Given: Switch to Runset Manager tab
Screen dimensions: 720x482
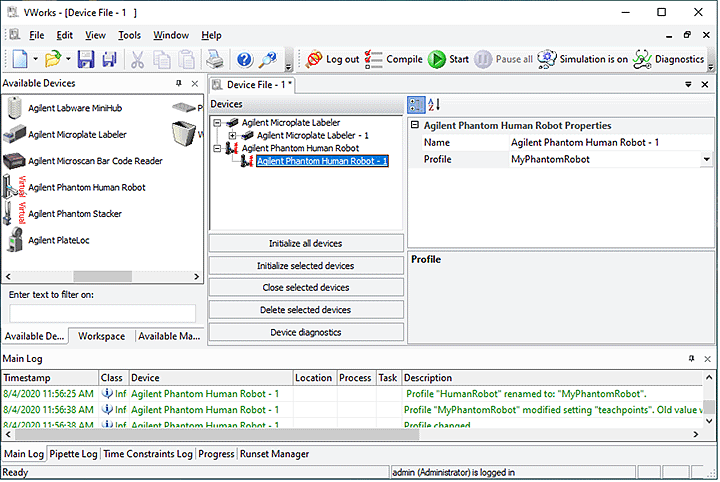Looking at the screenshot, I should click(x=275, y=454).
